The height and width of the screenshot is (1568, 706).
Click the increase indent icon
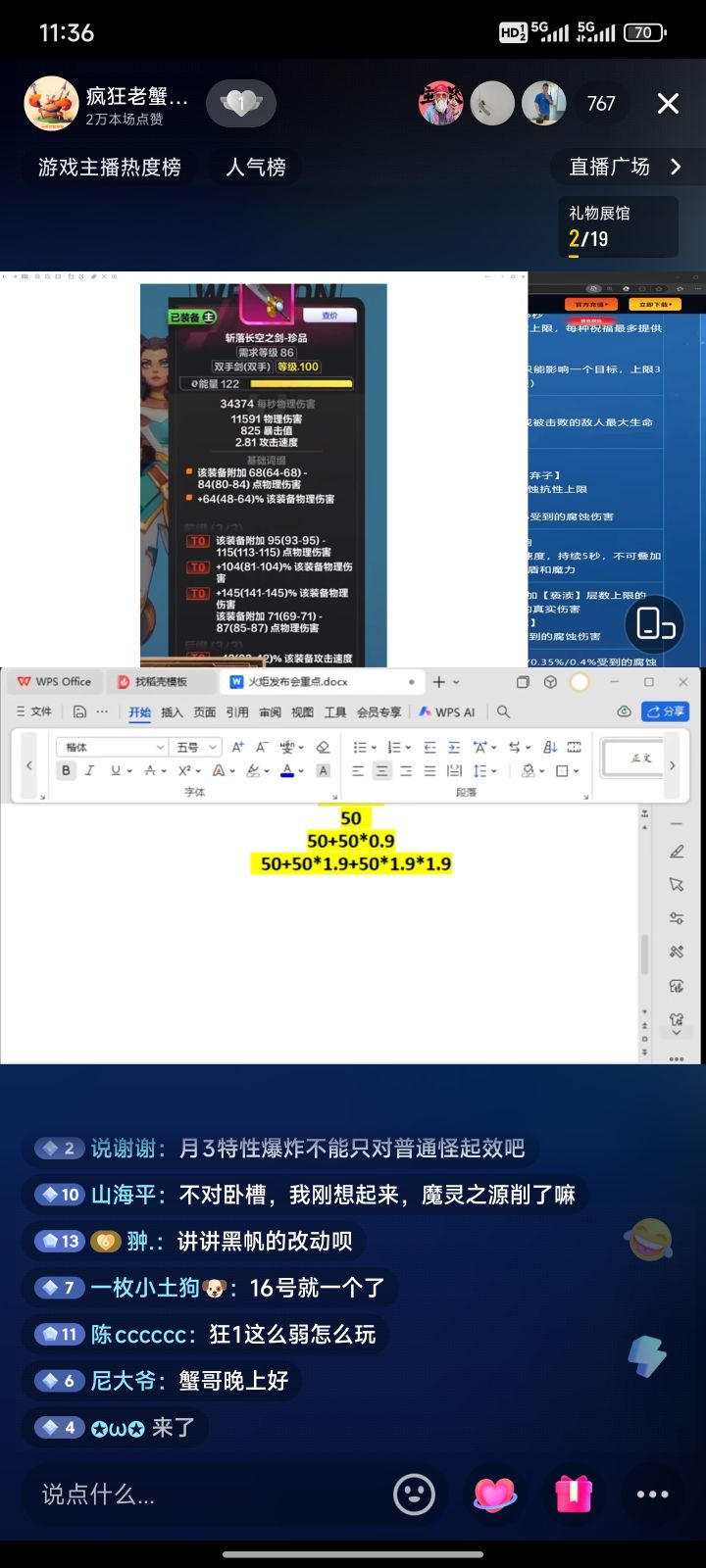pos(454,747)
